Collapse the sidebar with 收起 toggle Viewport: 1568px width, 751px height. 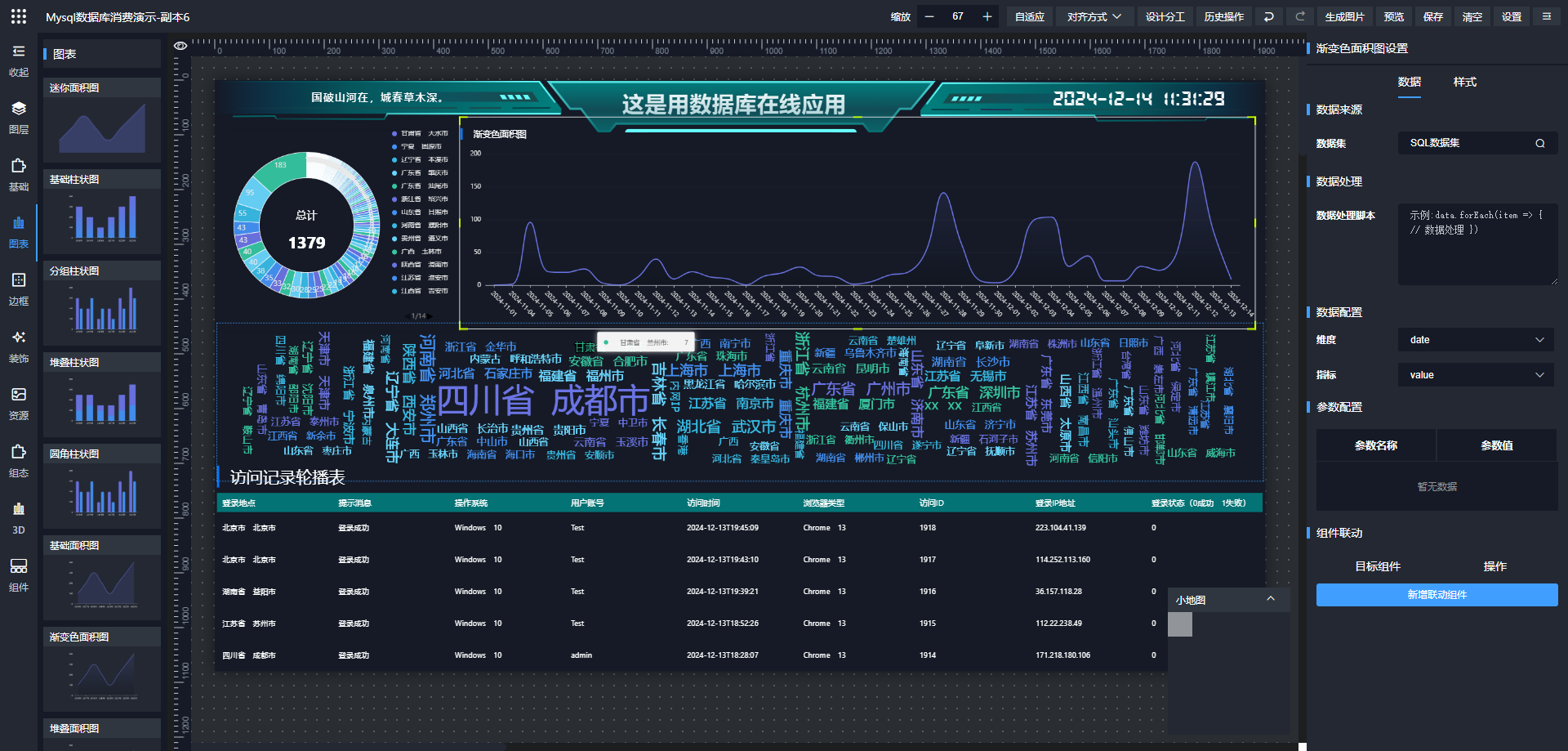19,60
